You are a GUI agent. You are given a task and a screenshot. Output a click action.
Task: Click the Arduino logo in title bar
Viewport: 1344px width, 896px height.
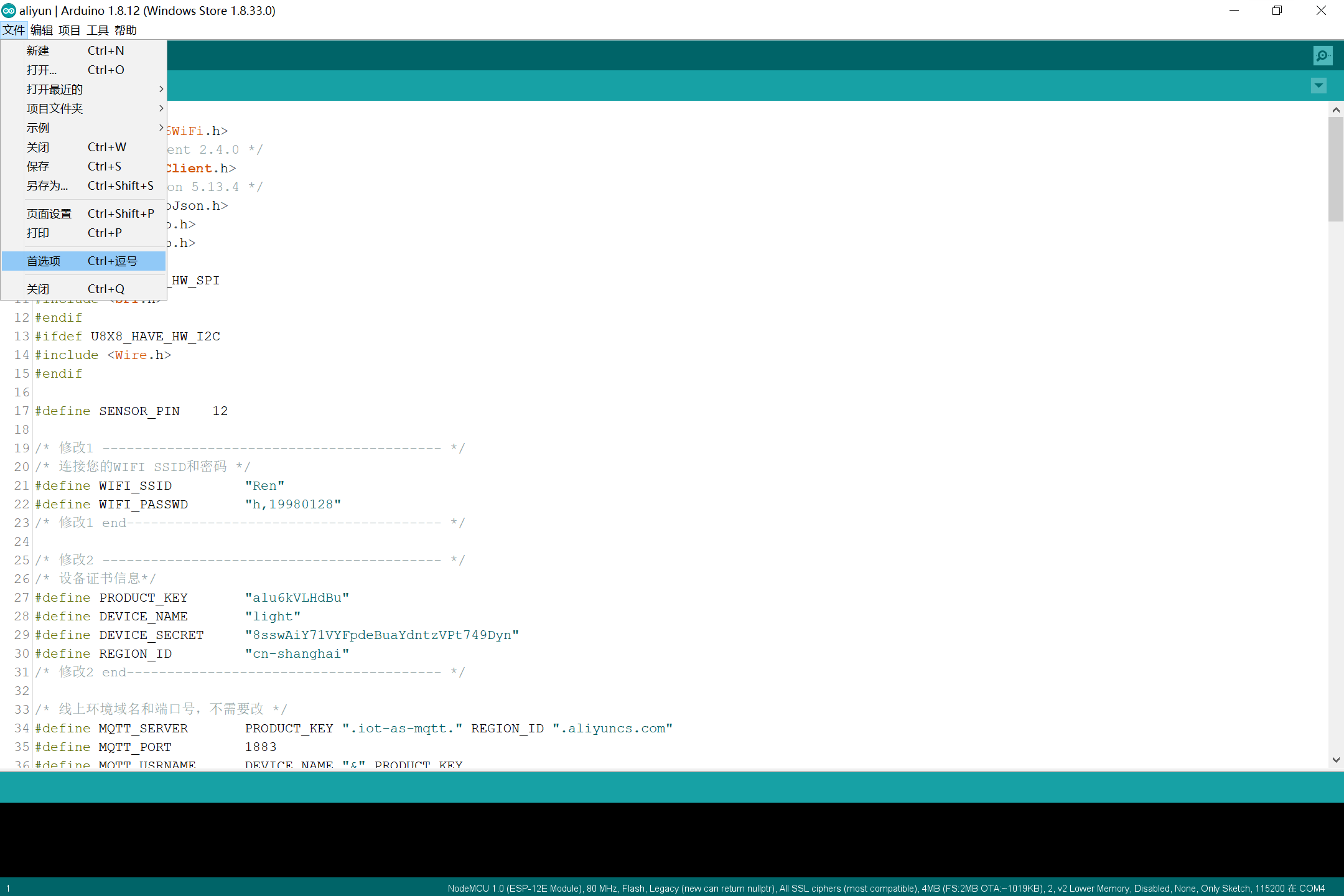(9, 11)
